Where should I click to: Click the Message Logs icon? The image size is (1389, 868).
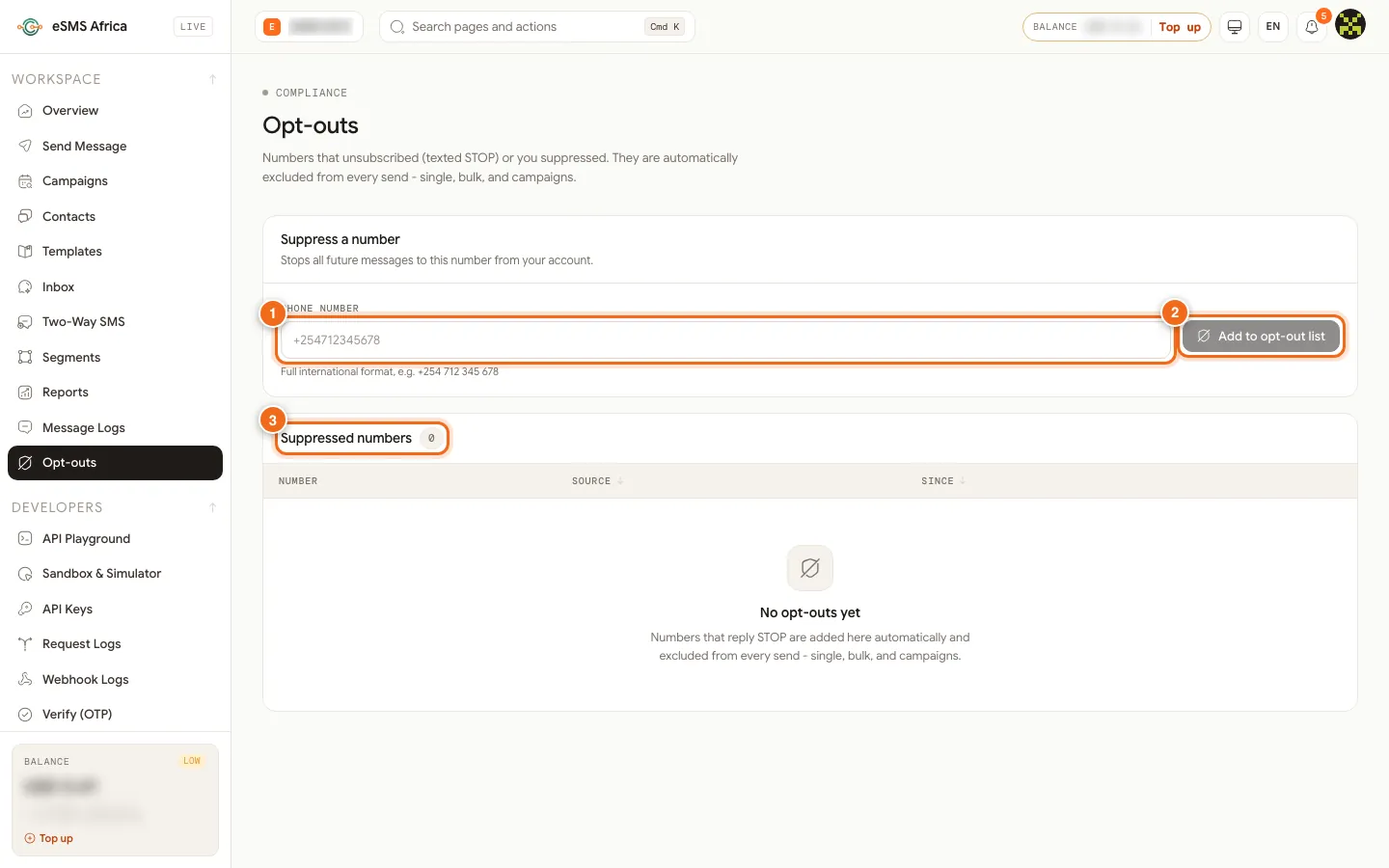click(25, 427)
